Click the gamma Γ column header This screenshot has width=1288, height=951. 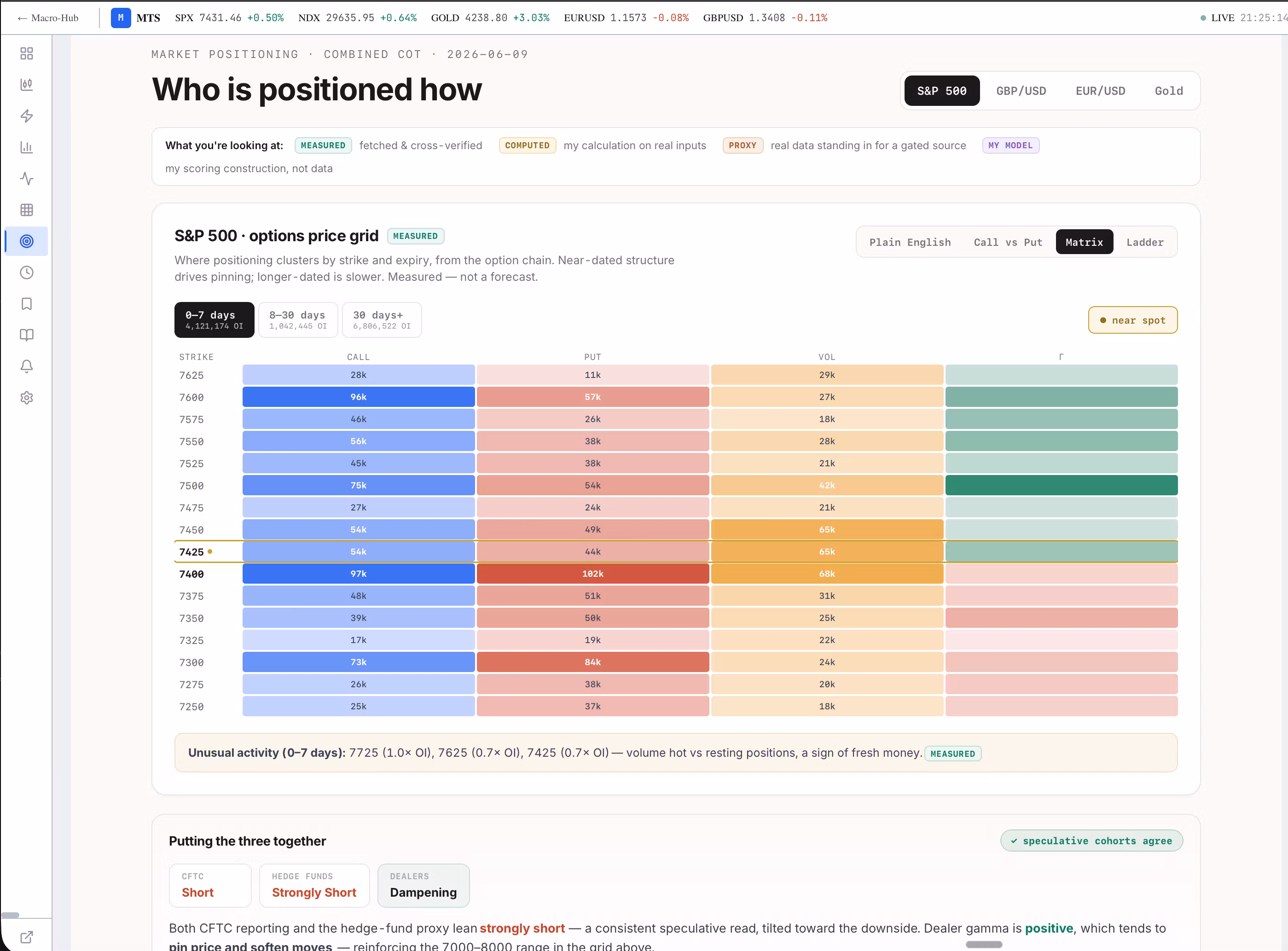point(1061,357)
